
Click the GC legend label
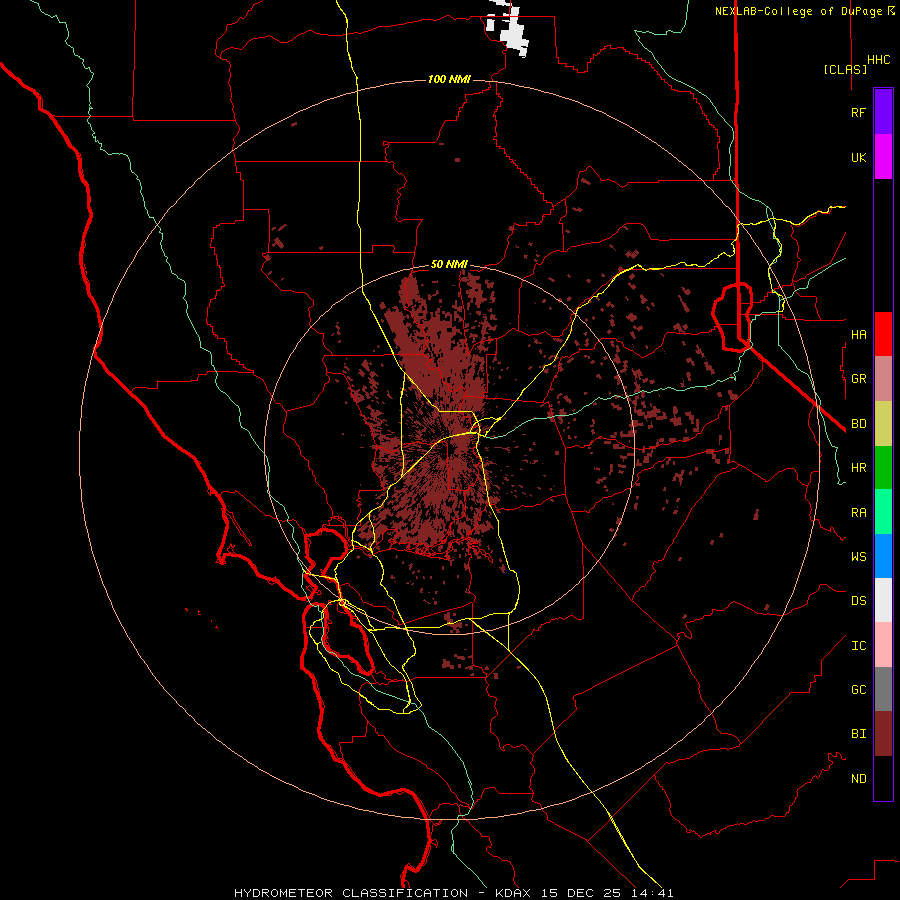858,690
